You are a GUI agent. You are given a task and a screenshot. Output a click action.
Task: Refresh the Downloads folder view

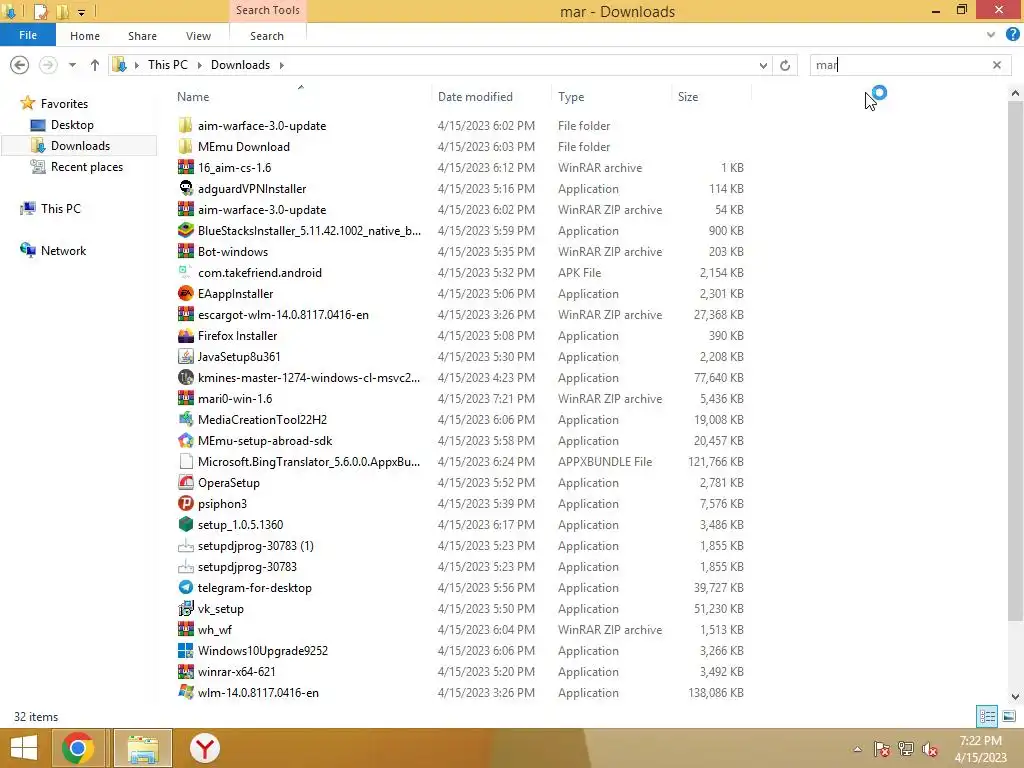[x=785, y=65]
